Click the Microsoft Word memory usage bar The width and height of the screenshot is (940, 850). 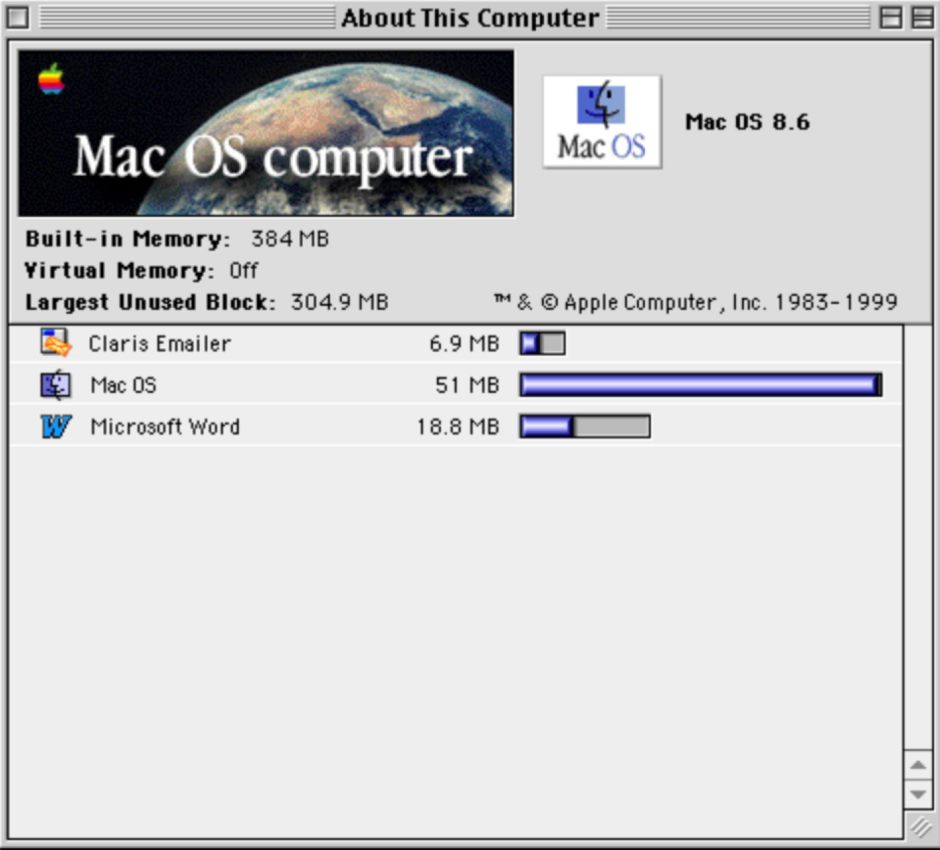585,427
